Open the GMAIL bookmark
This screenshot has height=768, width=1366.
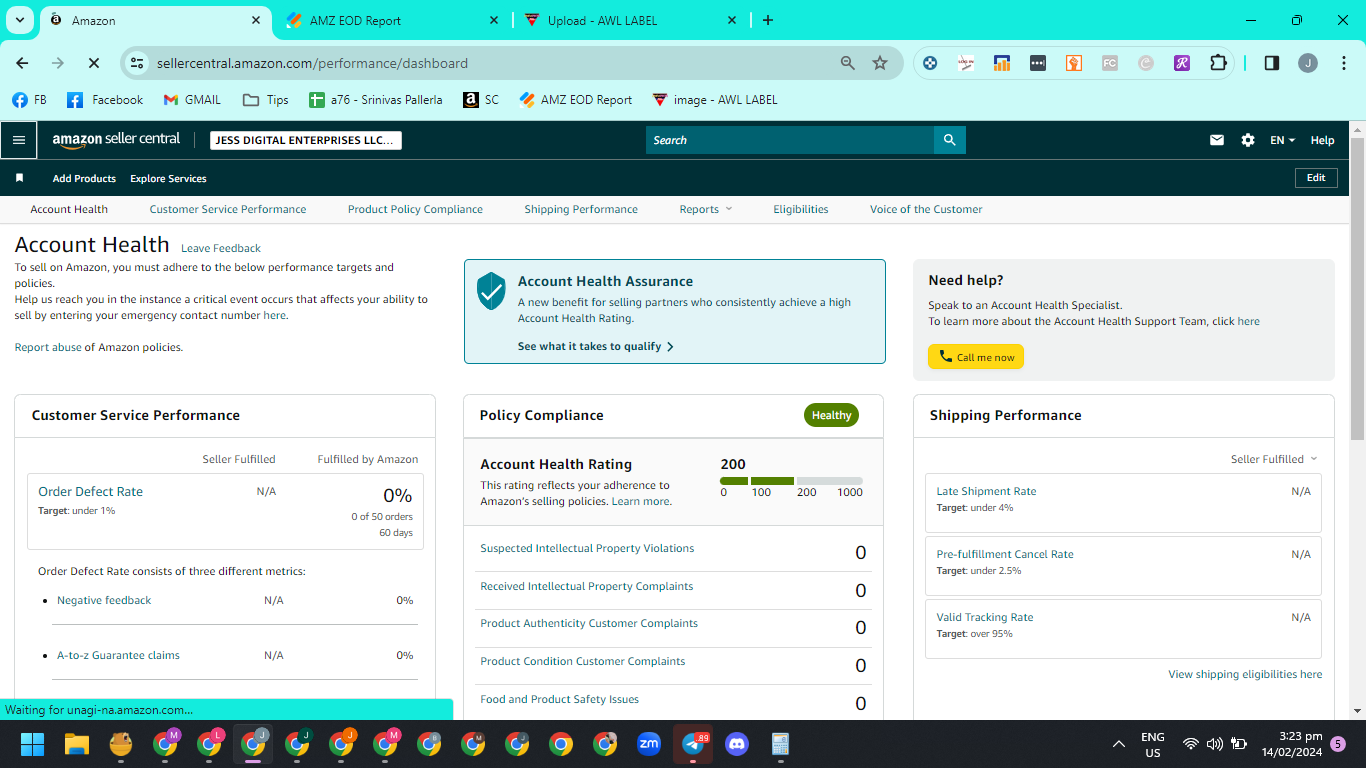point(192,100)
